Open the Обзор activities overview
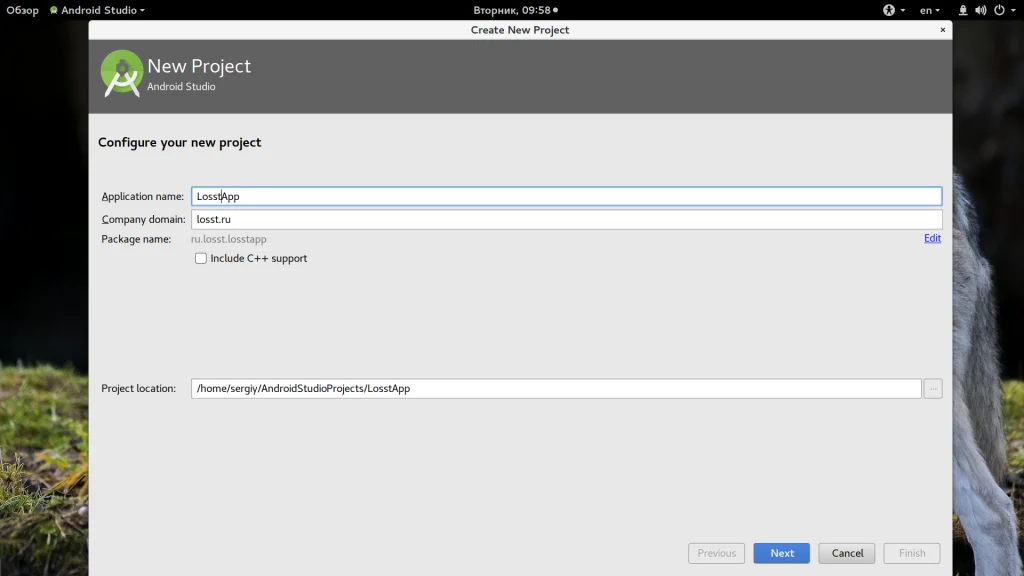 [x=22, y=10]
